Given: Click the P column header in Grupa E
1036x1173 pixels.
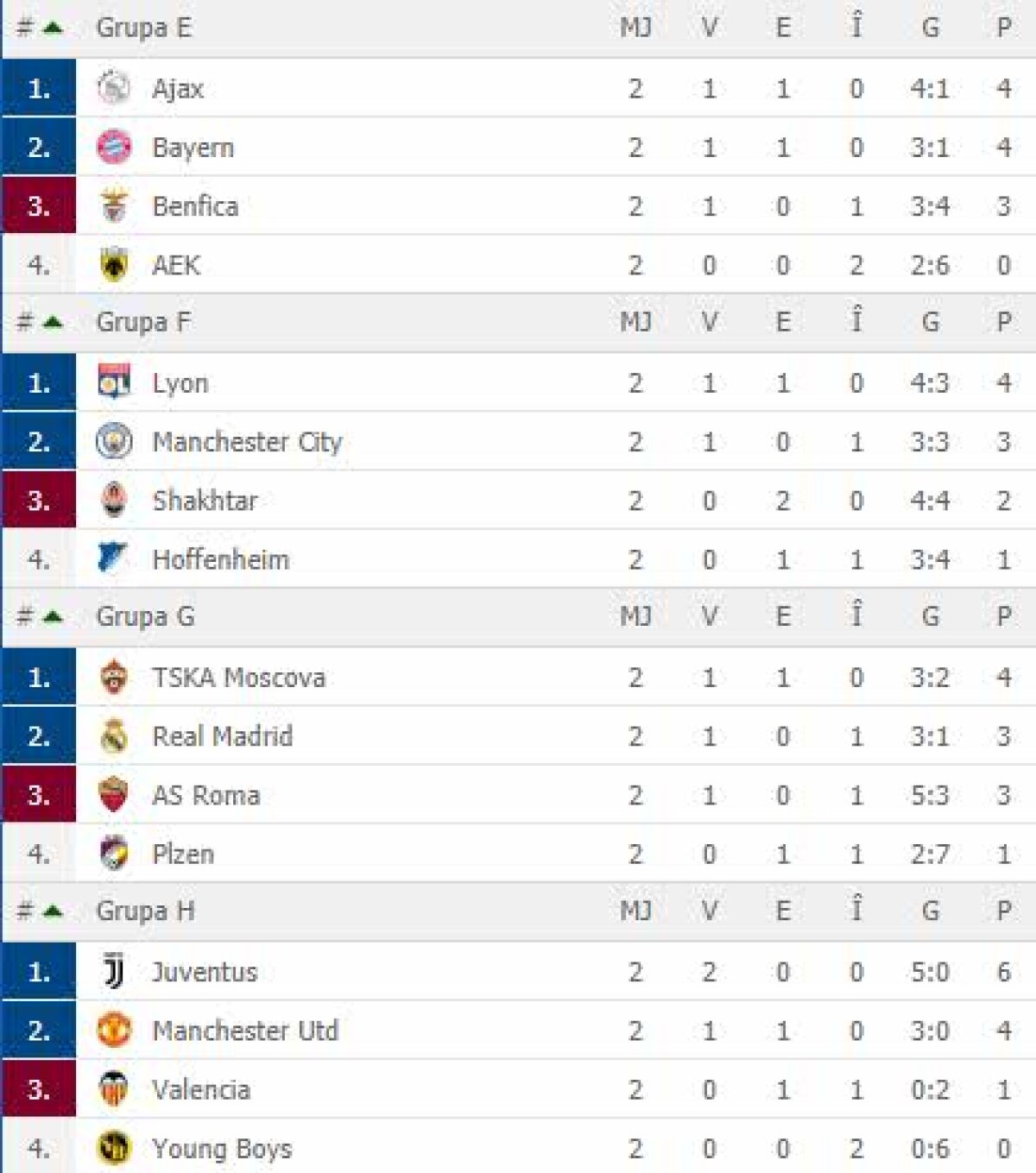Looking at the screenshot, I should coord(1003,28).
